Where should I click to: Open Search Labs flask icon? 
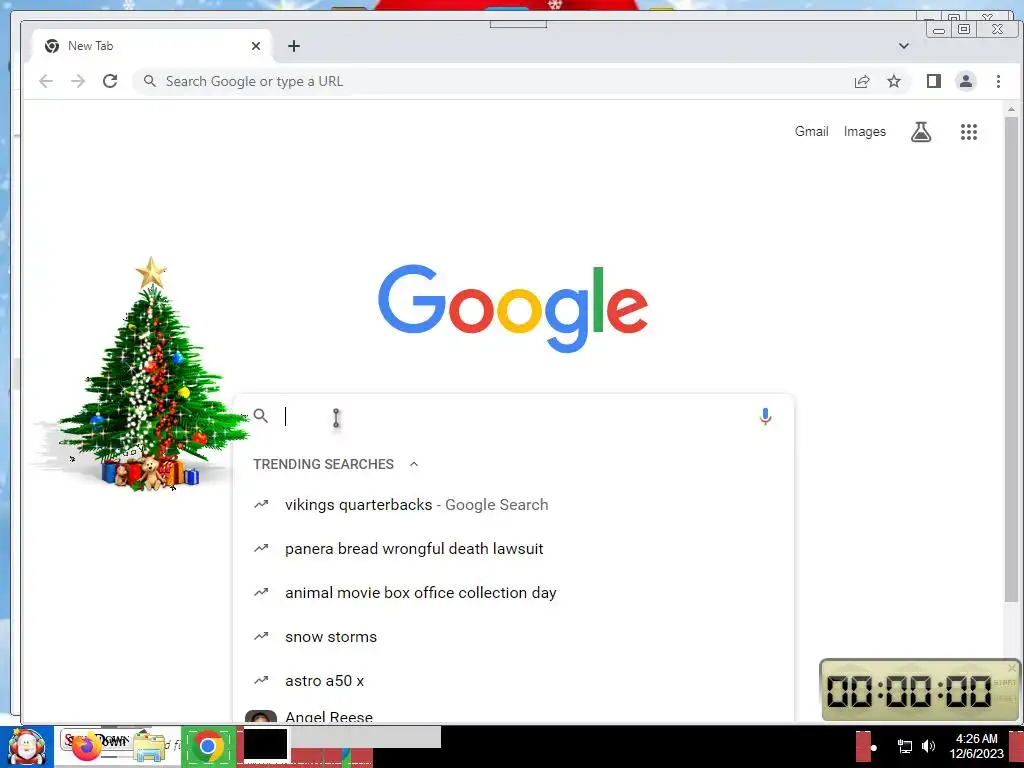point(921,132)
